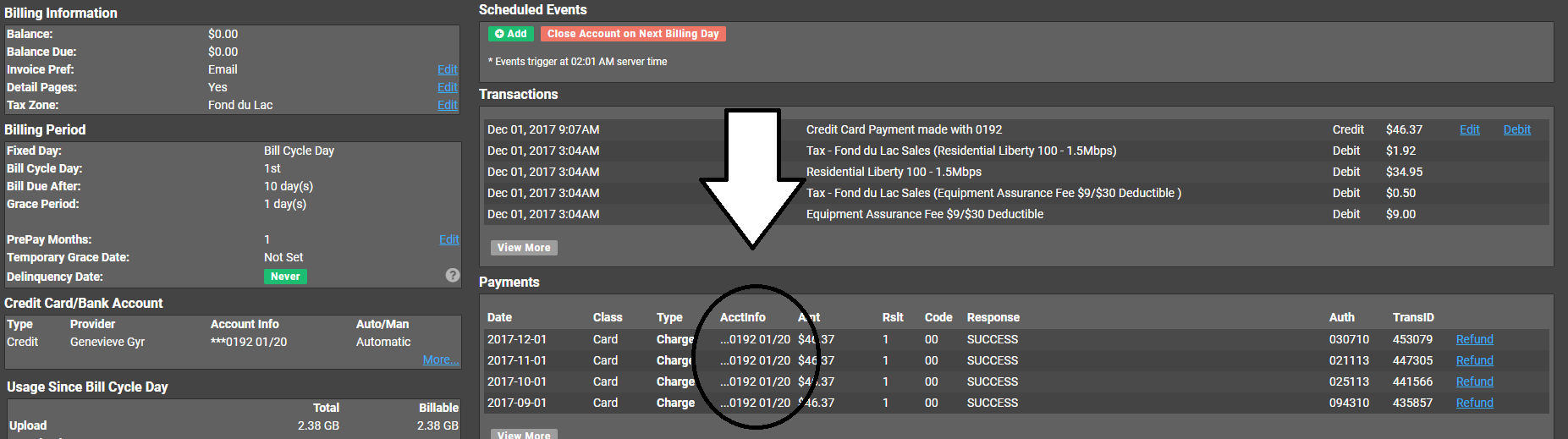
Task: Click Debit link on Credit Card Payment transaction
Action: click(1516, 129)
